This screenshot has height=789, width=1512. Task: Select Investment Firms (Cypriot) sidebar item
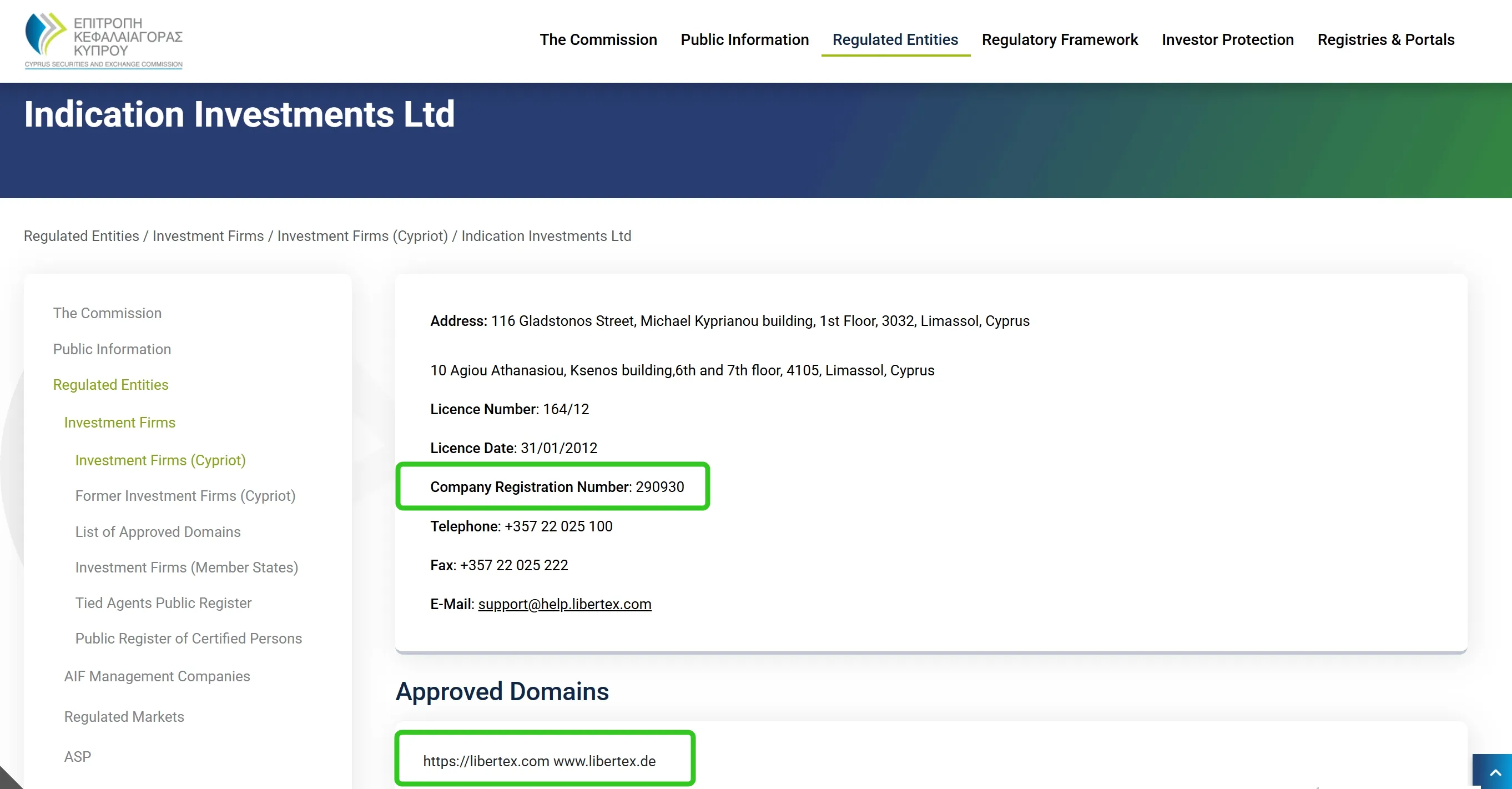pyautogui.click(x=160, y=460)
